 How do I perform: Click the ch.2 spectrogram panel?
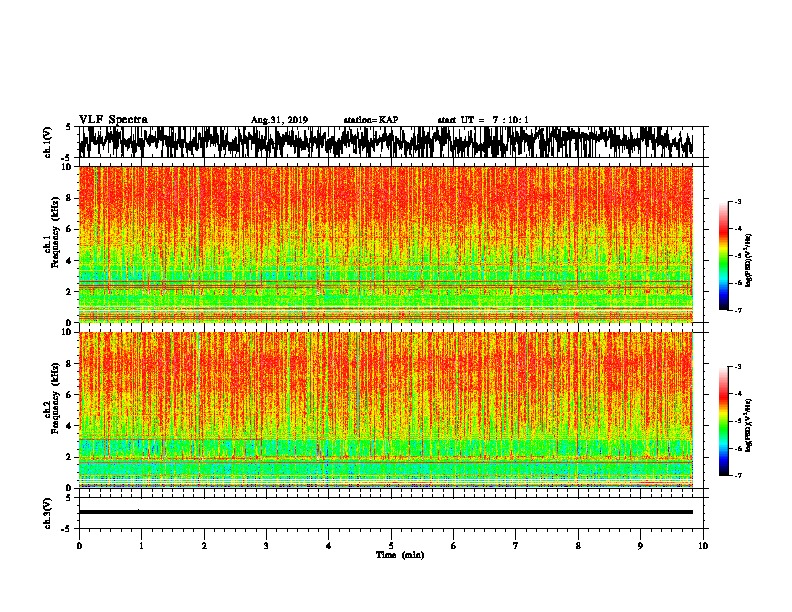(x=386, y=410)
